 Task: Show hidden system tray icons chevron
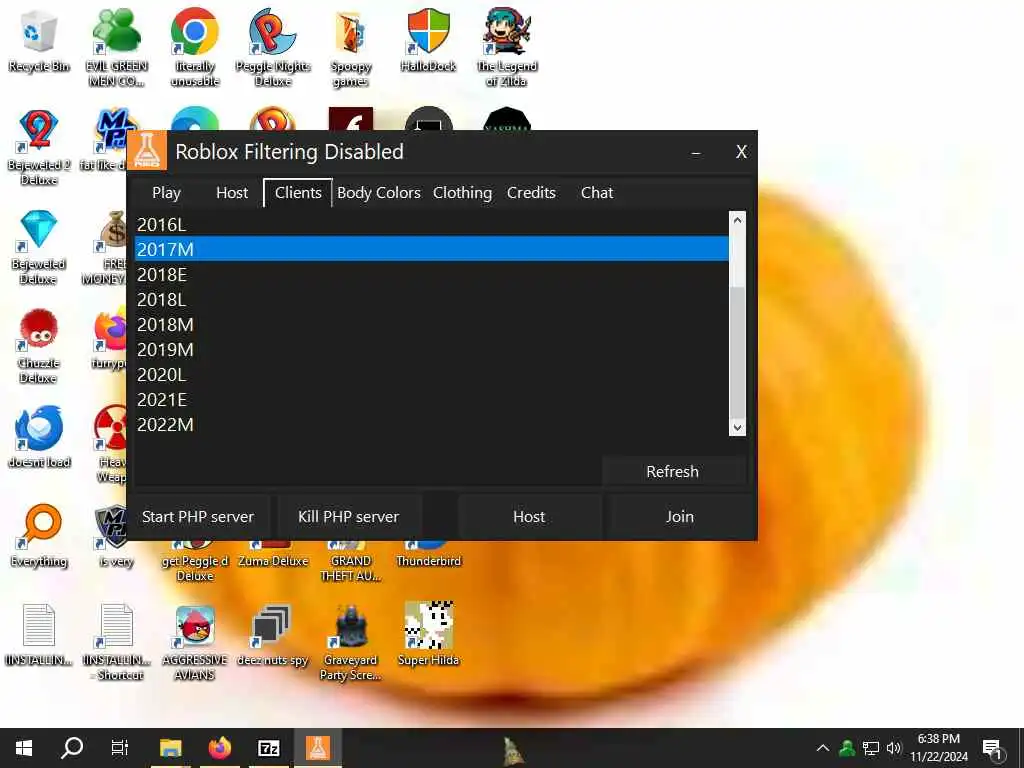click(823, 748)
